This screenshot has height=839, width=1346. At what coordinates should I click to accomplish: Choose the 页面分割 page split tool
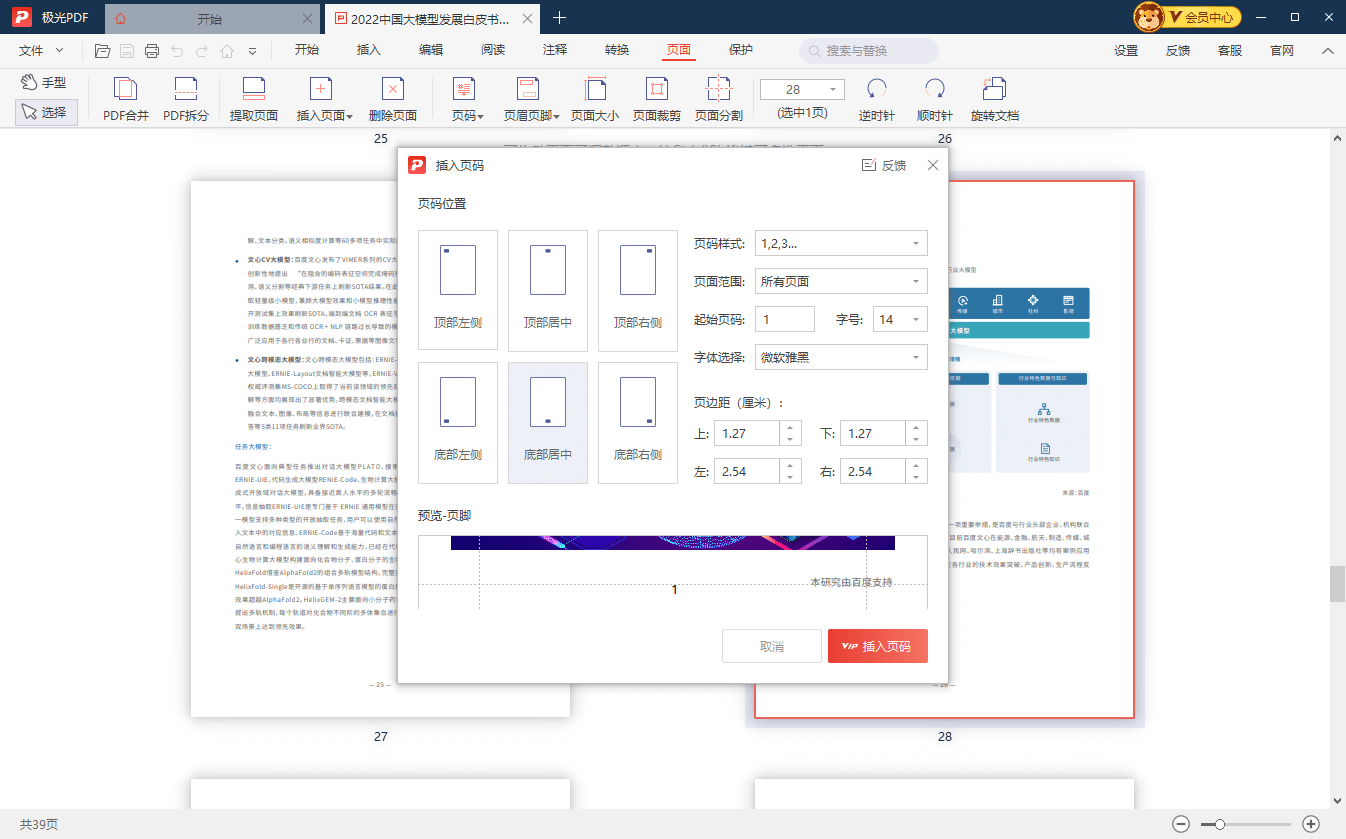719,100
